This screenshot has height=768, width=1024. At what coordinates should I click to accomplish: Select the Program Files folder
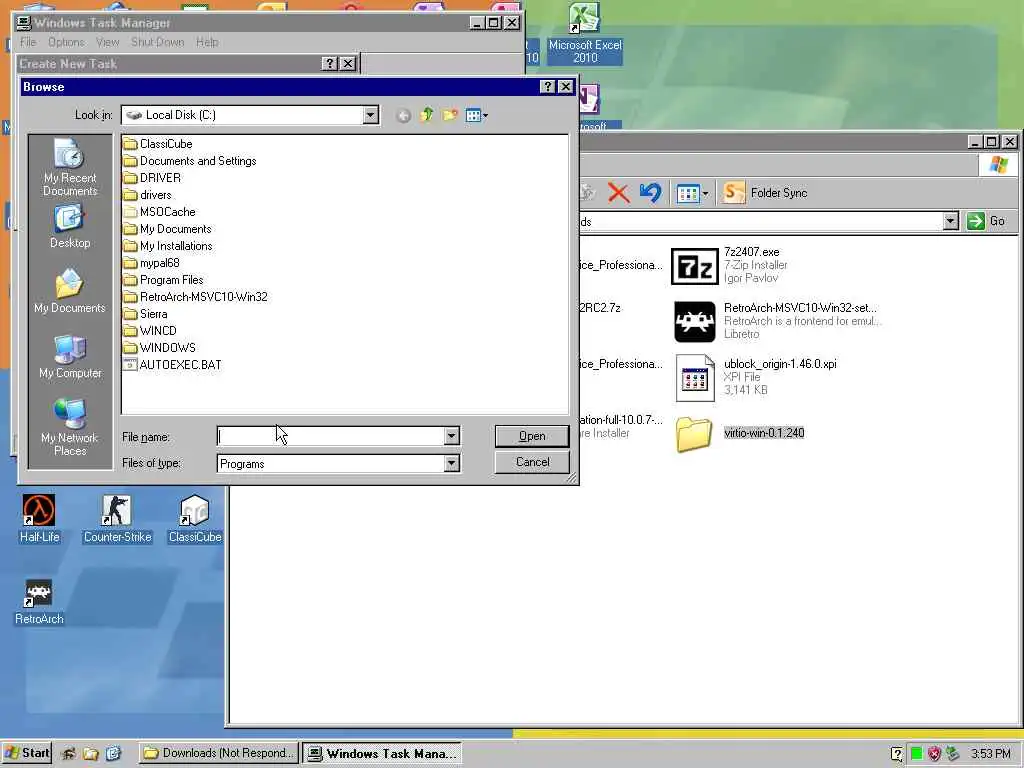click(163, 280)
